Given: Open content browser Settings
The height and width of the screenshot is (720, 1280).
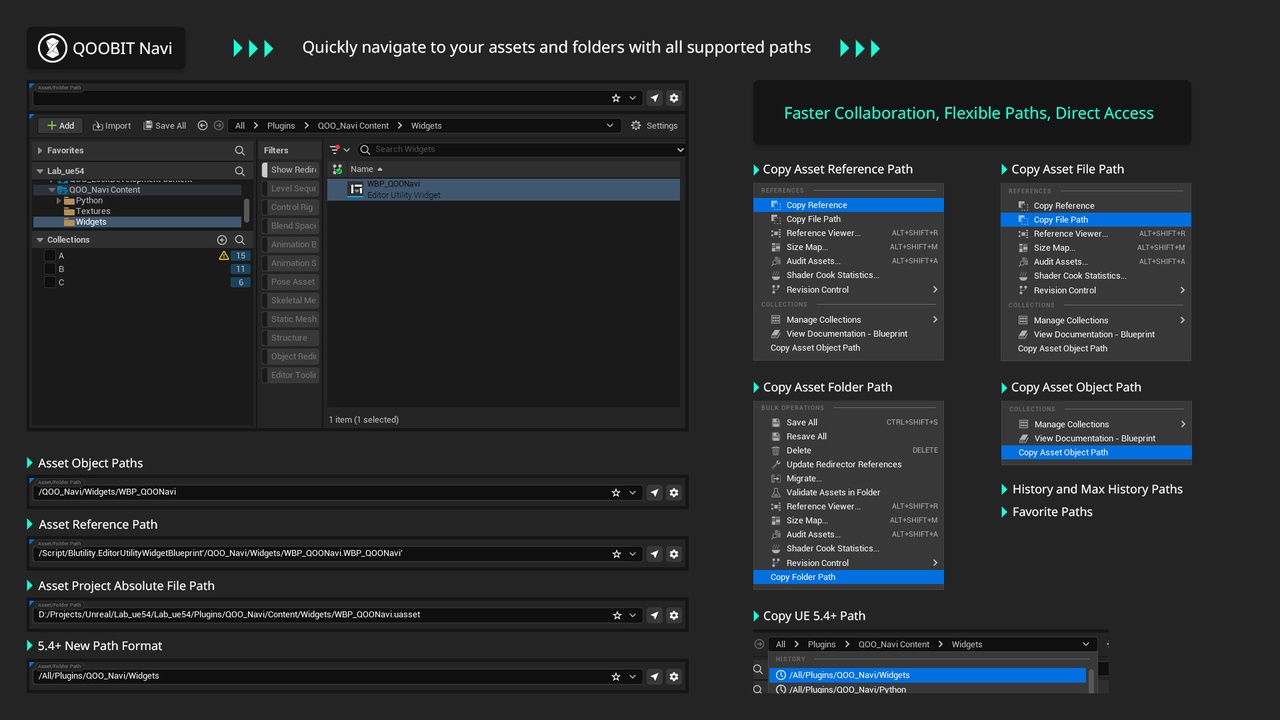Looking at the screenshot, I should pyautogui.click(x=655, y=126).
